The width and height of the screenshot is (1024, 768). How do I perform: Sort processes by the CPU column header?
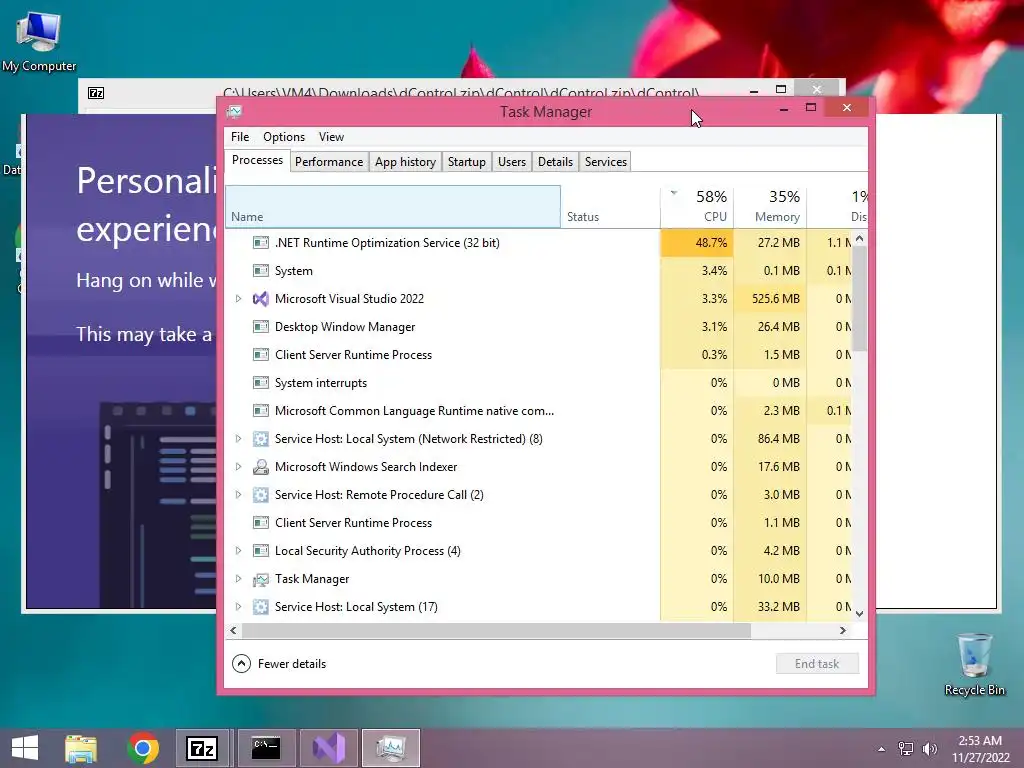click(x=697, y=207)
